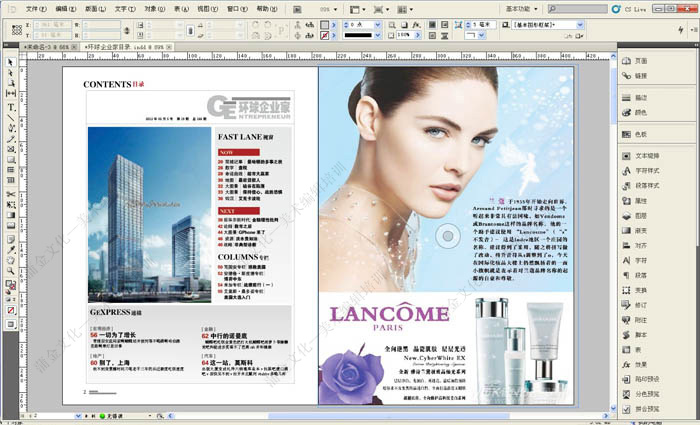The image size is (700, 425).
Task: Click the Quick Apply lightning icon
Action: click(680, 30)
